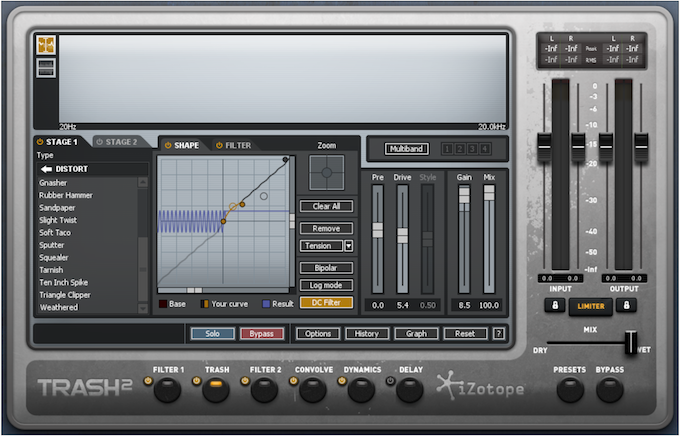Enable Solo for the module
Screen dimensions: 680x436
(x=212, y=334)
